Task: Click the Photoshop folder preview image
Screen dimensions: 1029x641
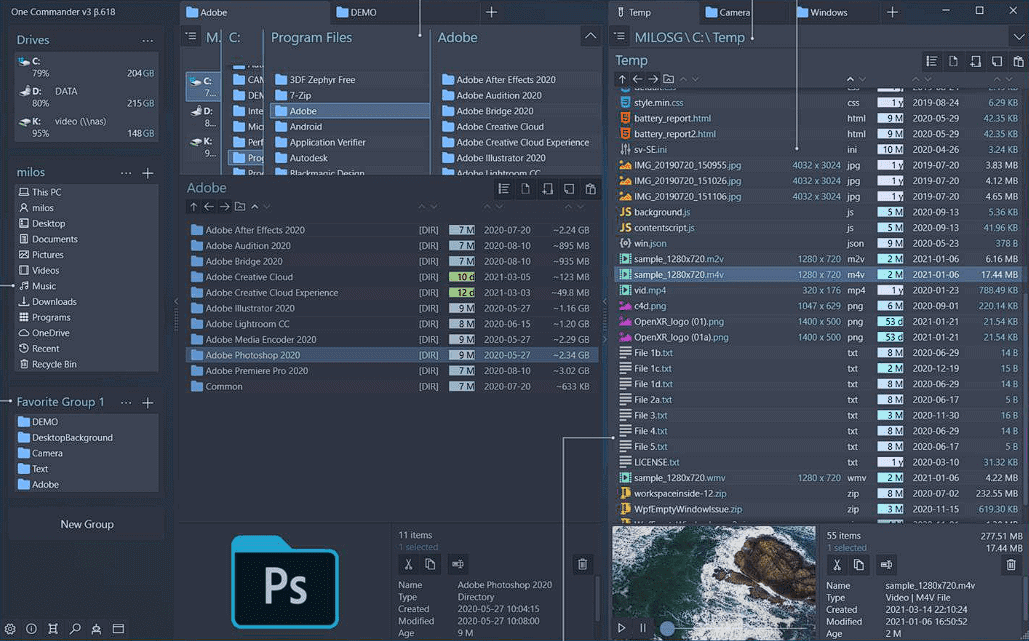Action: [x=285, y=582]
